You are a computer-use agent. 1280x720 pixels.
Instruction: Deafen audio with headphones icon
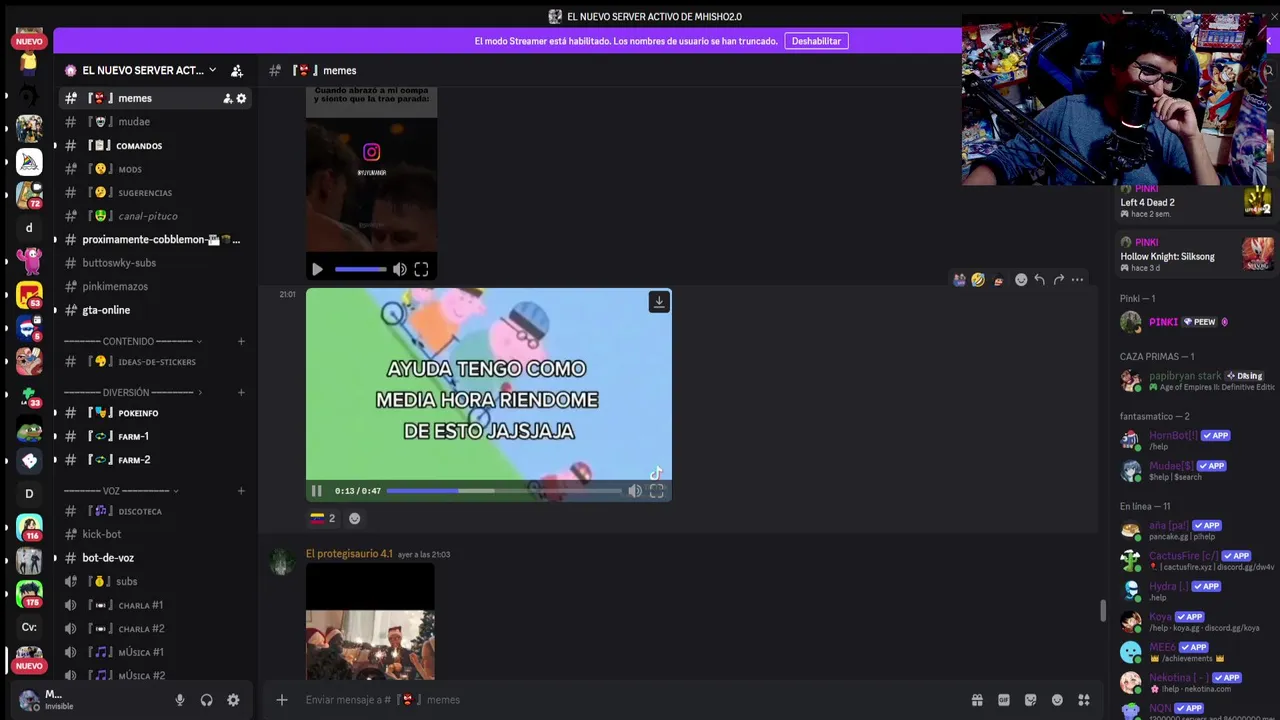pos(206,700)
